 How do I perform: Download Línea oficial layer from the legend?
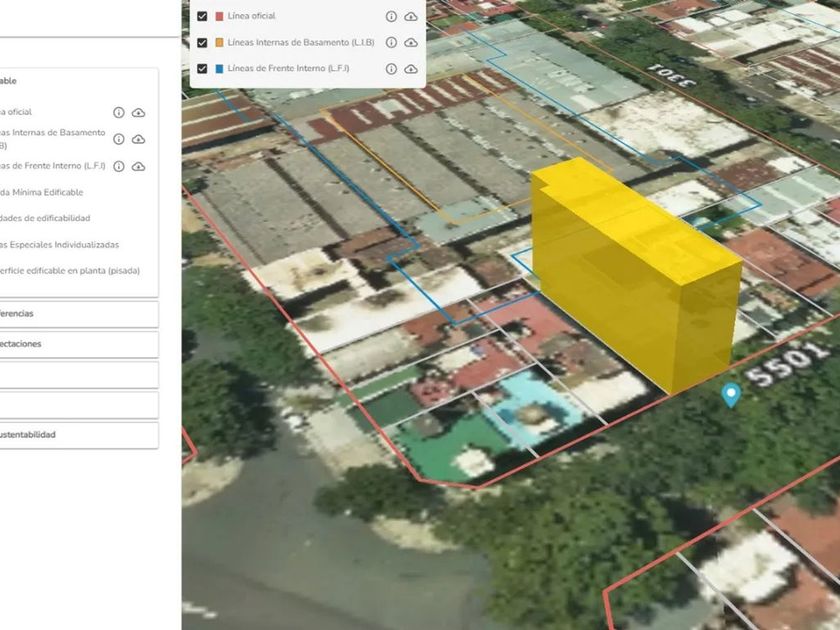pyautogui.click(x=411, y=17)
